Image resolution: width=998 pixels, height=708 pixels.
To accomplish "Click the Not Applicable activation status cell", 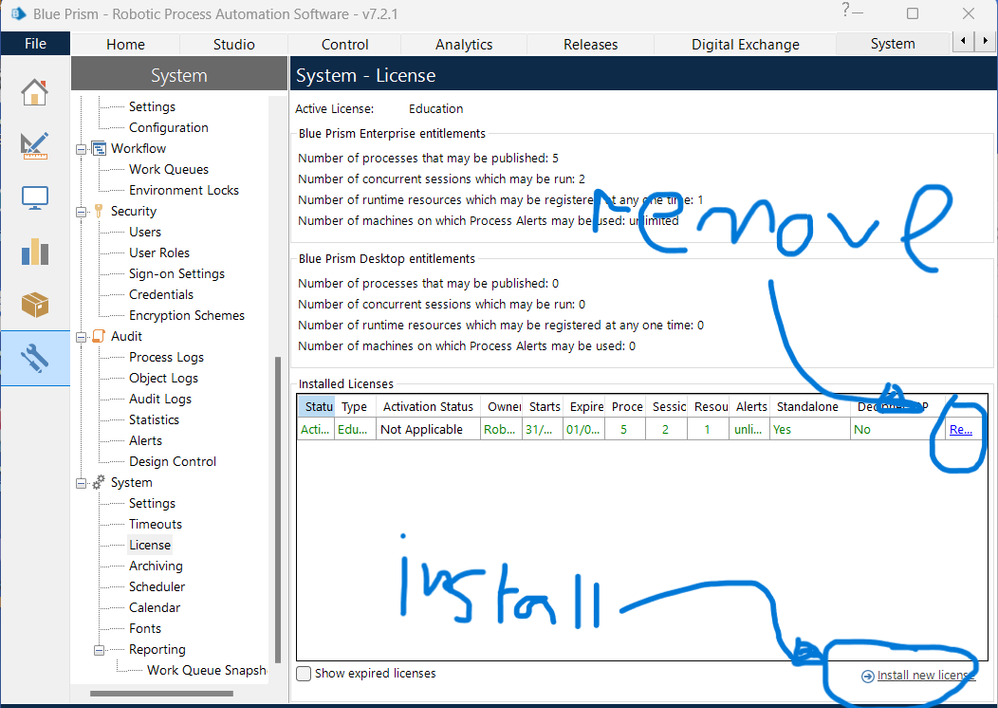I will tap(428, 430).
